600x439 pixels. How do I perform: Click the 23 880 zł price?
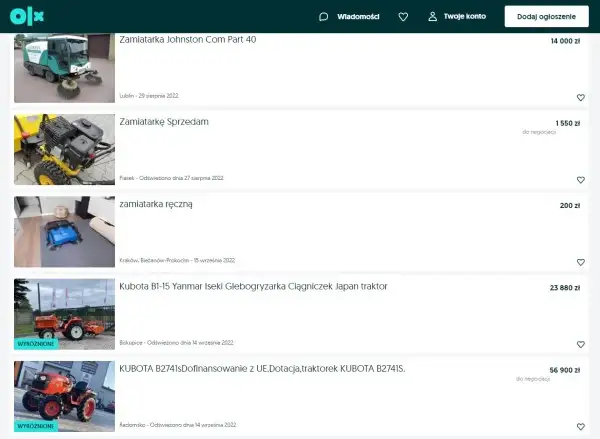tap(565, 288)
